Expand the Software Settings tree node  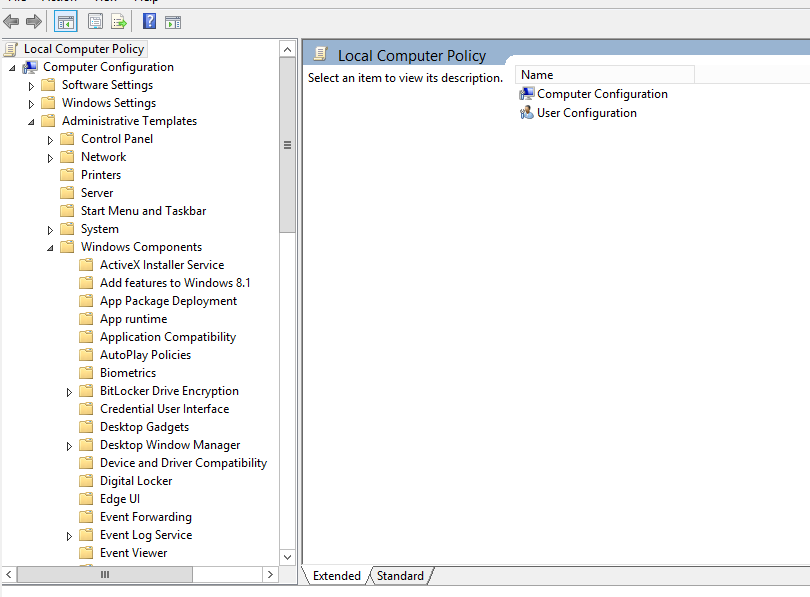coord(31,86)
